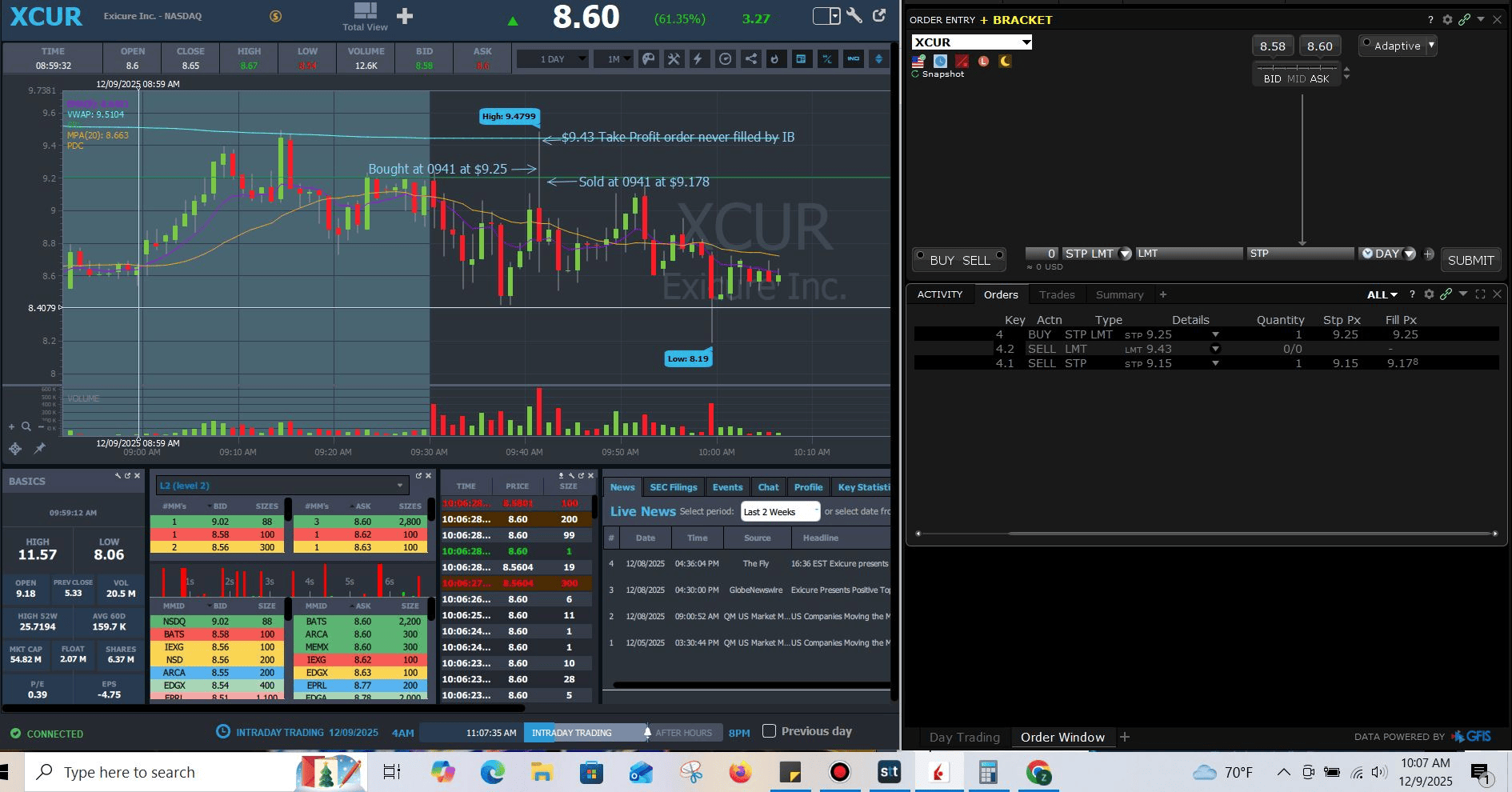
Task: Click the Order Entry help question mark
Action: click(1430, 19)
